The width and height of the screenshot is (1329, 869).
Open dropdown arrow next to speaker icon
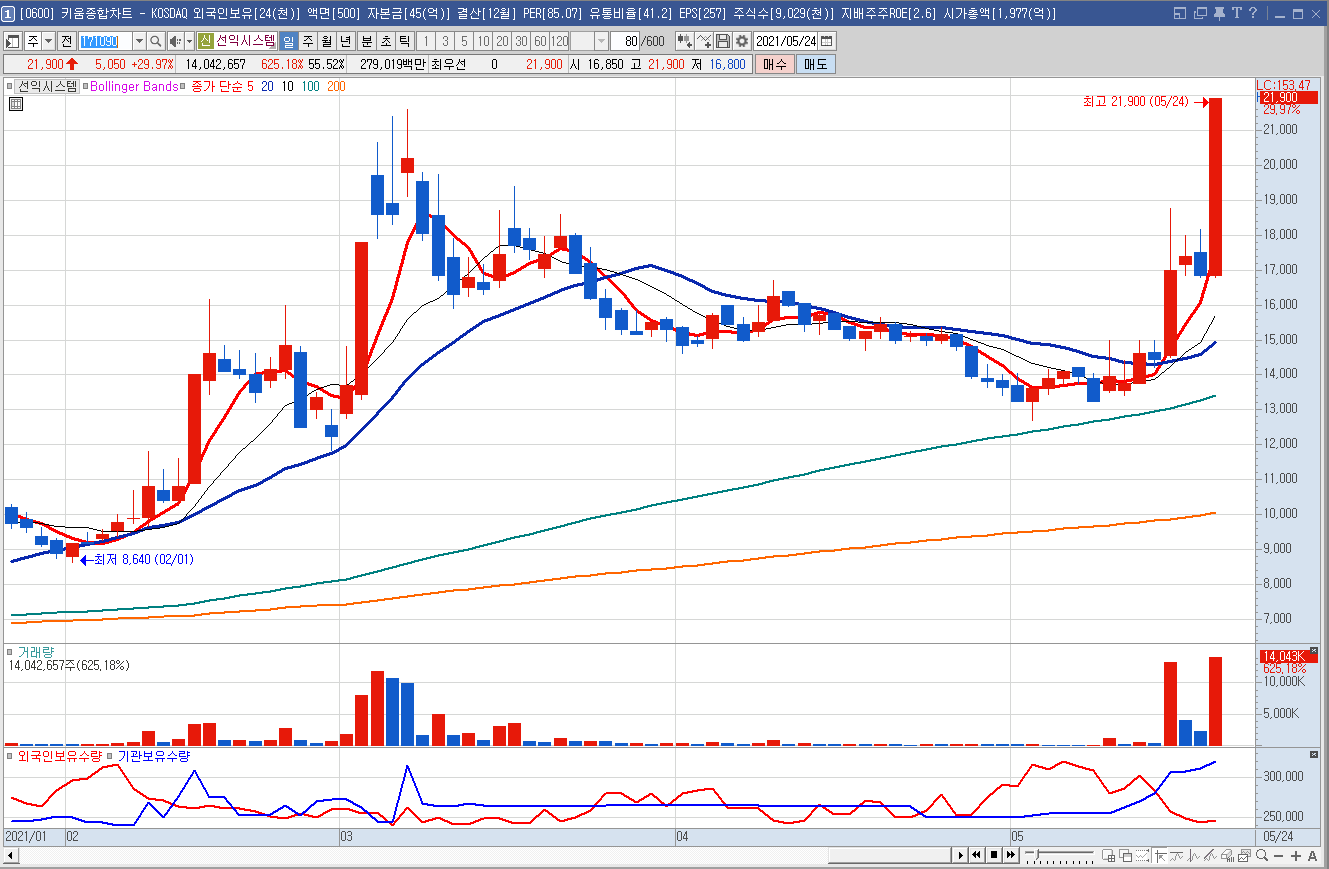(x=189, y=41)
